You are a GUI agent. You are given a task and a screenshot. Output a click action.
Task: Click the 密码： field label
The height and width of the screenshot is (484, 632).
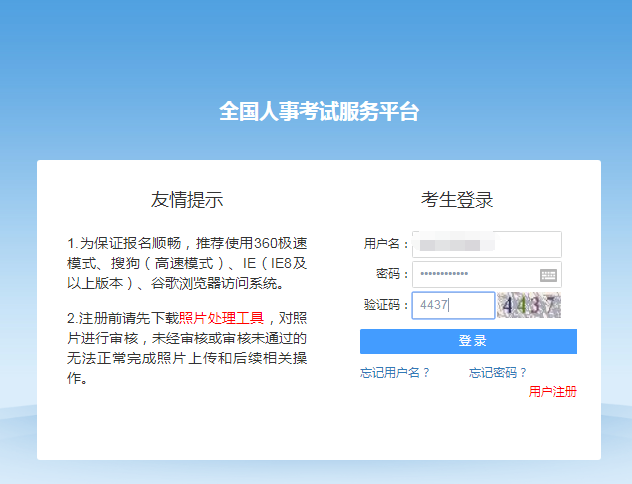point(393,275)
